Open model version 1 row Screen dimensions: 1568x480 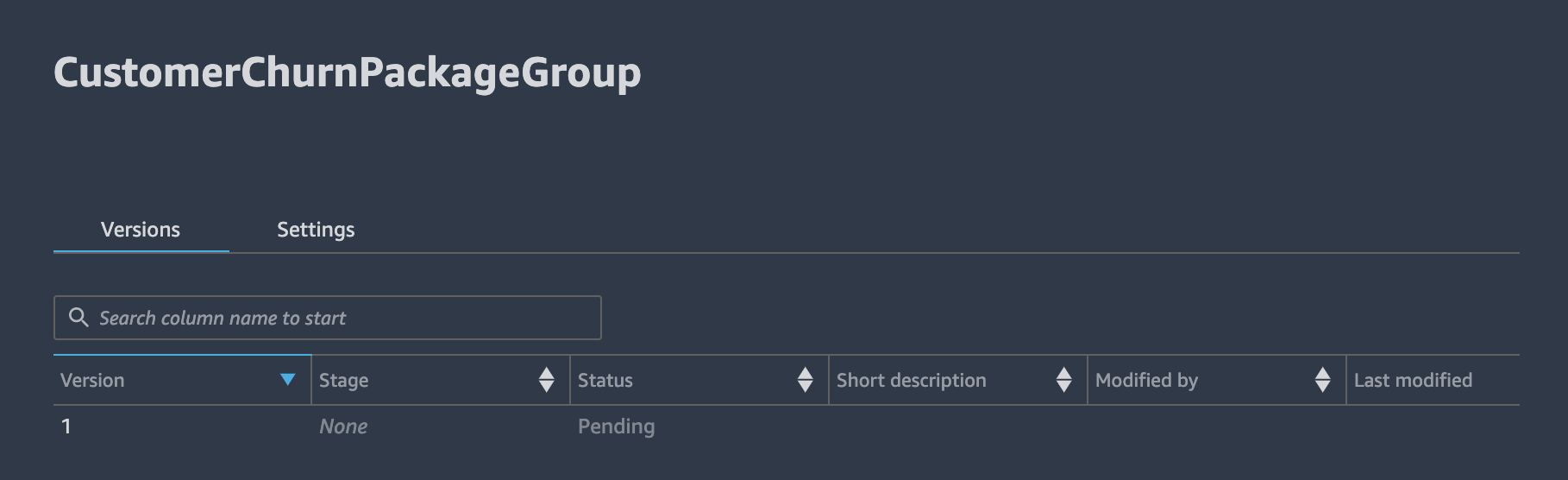click(x=786, y=426)
